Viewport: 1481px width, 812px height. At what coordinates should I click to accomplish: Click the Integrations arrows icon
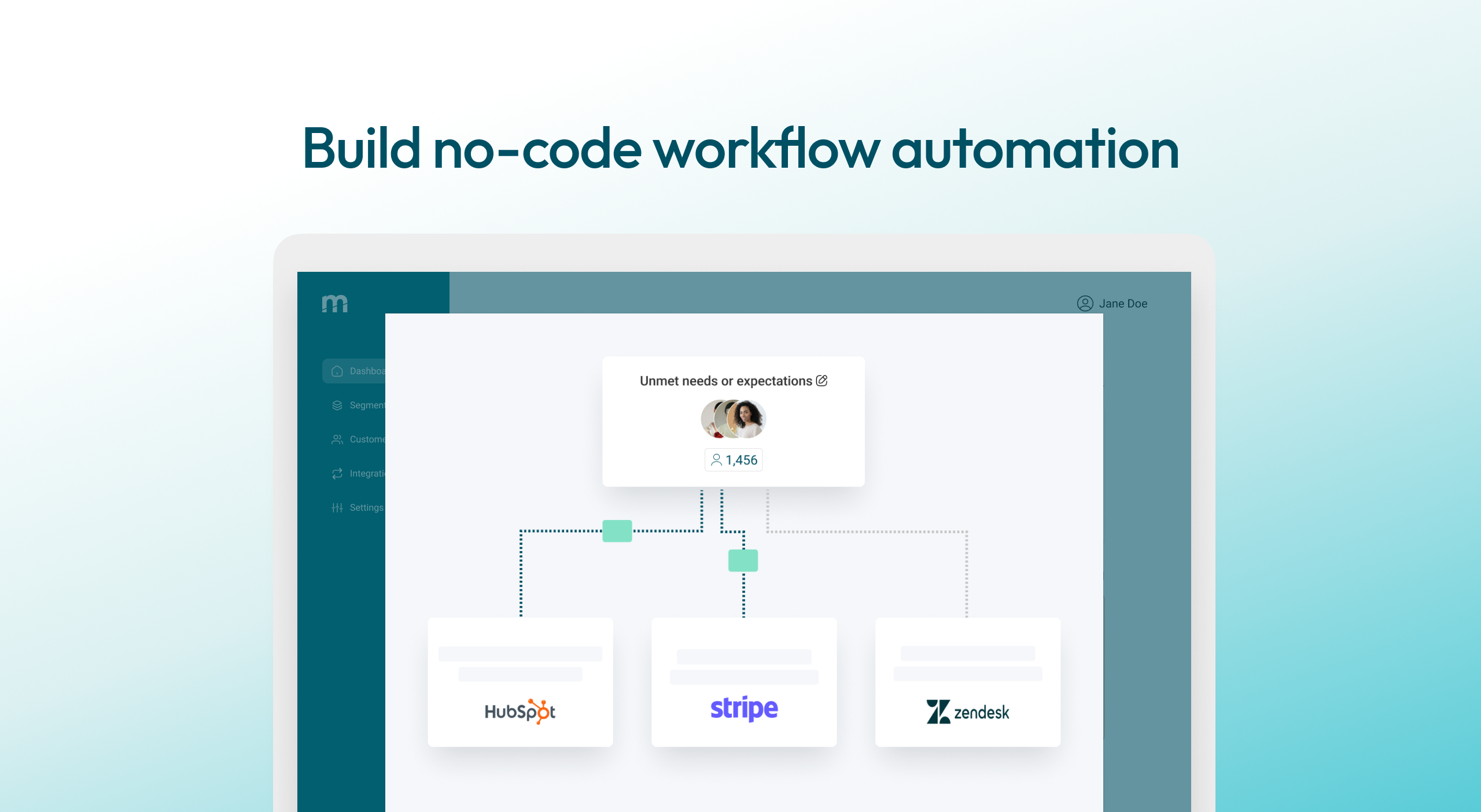(x=337, y=474)
